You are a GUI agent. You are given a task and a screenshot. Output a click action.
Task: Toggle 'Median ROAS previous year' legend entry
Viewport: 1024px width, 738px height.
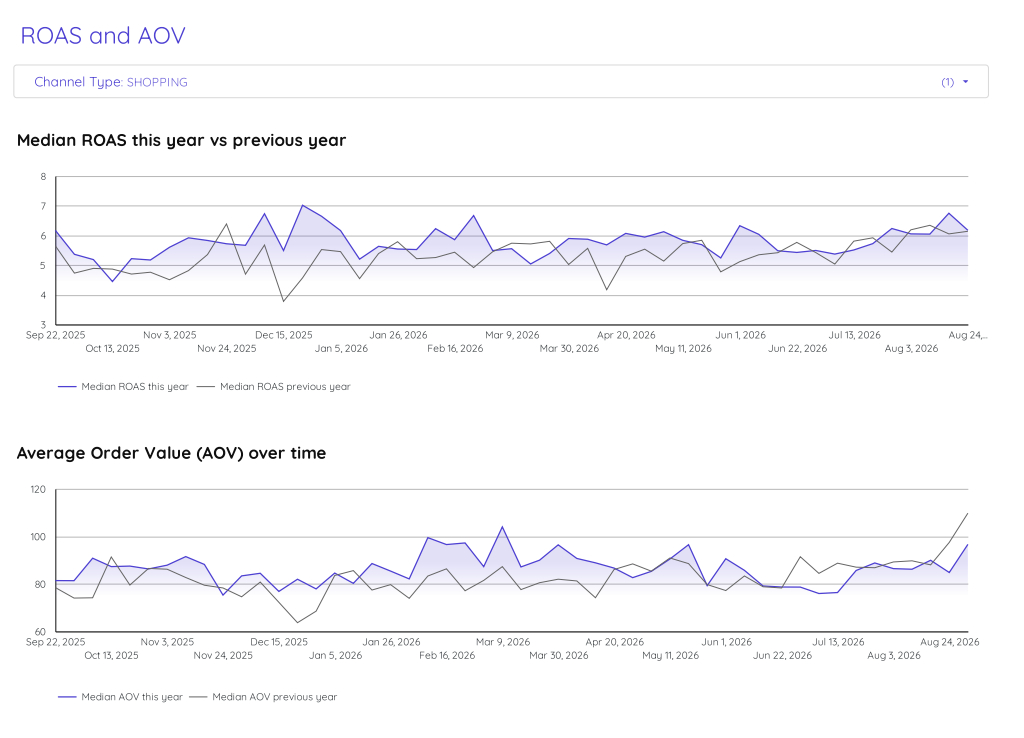click(x=274, y=387)
